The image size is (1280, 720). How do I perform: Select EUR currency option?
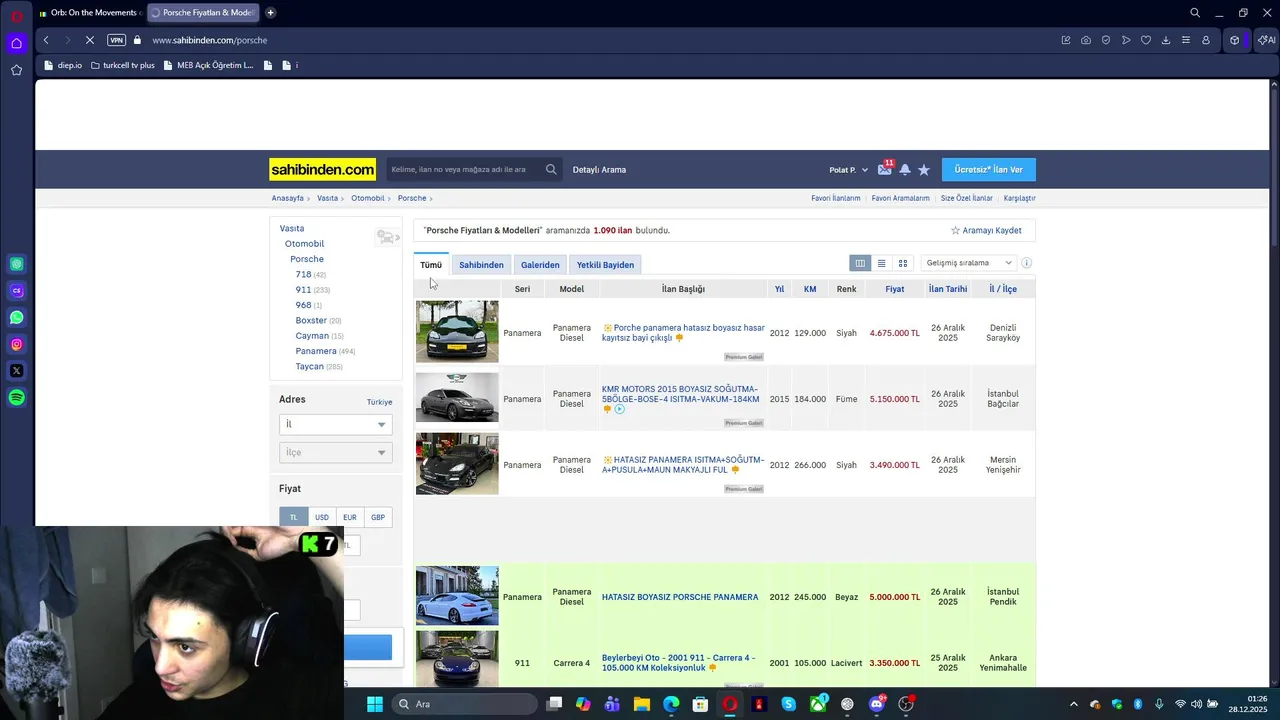click(350, 517)
